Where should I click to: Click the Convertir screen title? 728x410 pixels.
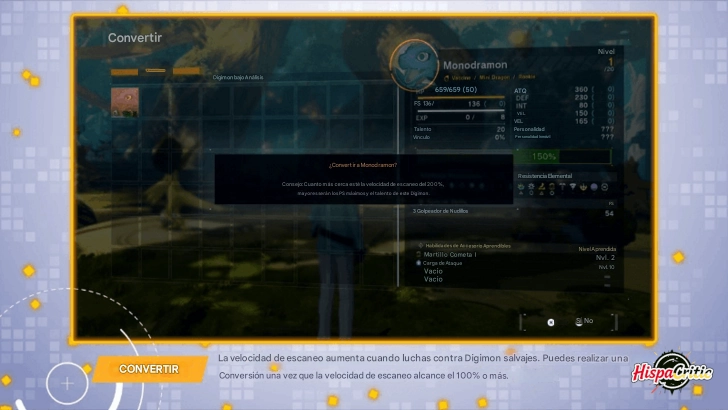pyautogui.click(x=135, y=38)
